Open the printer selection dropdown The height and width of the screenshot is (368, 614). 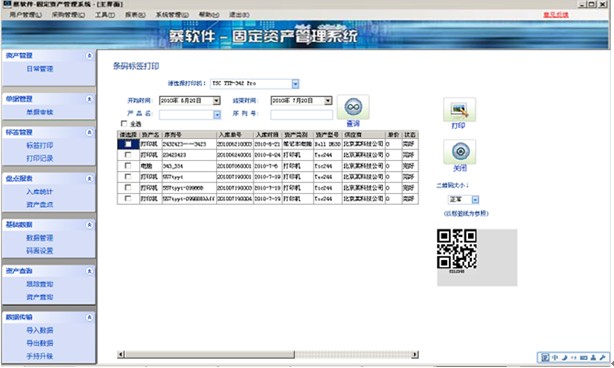coord(295,84)
